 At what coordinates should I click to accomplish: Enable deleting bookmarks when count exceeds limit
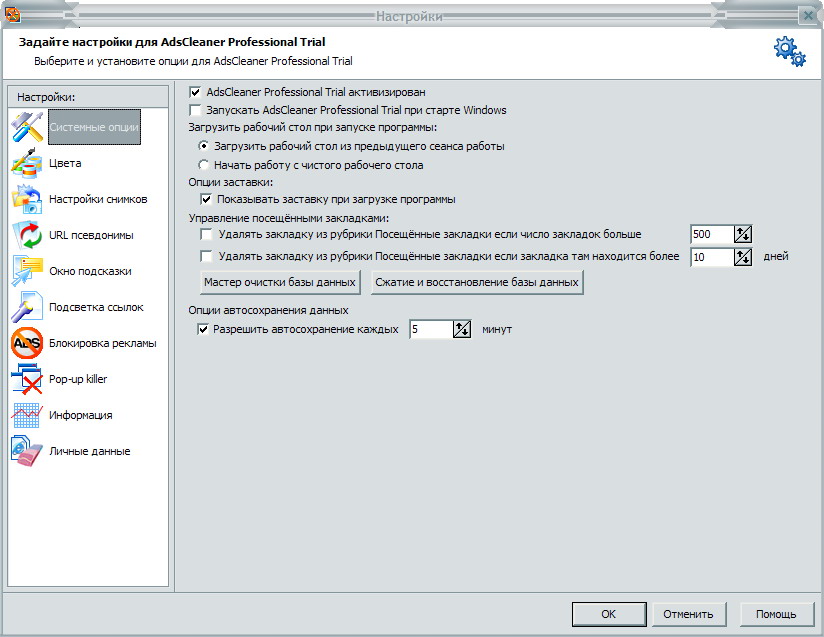206,234
